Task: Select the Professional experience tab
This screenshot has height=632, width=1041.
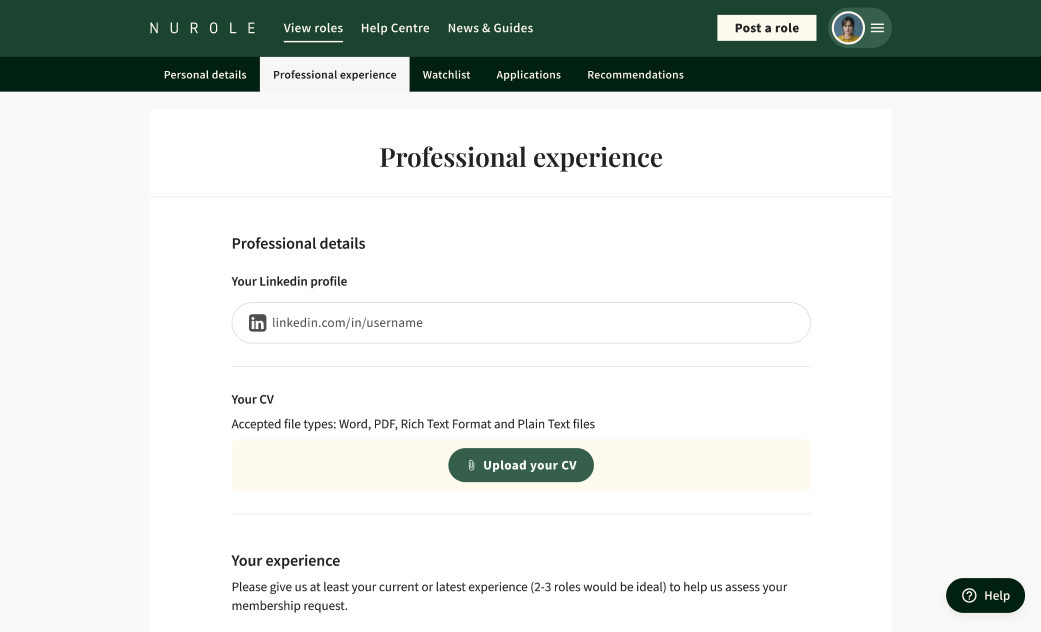Action: coord(335,74)
